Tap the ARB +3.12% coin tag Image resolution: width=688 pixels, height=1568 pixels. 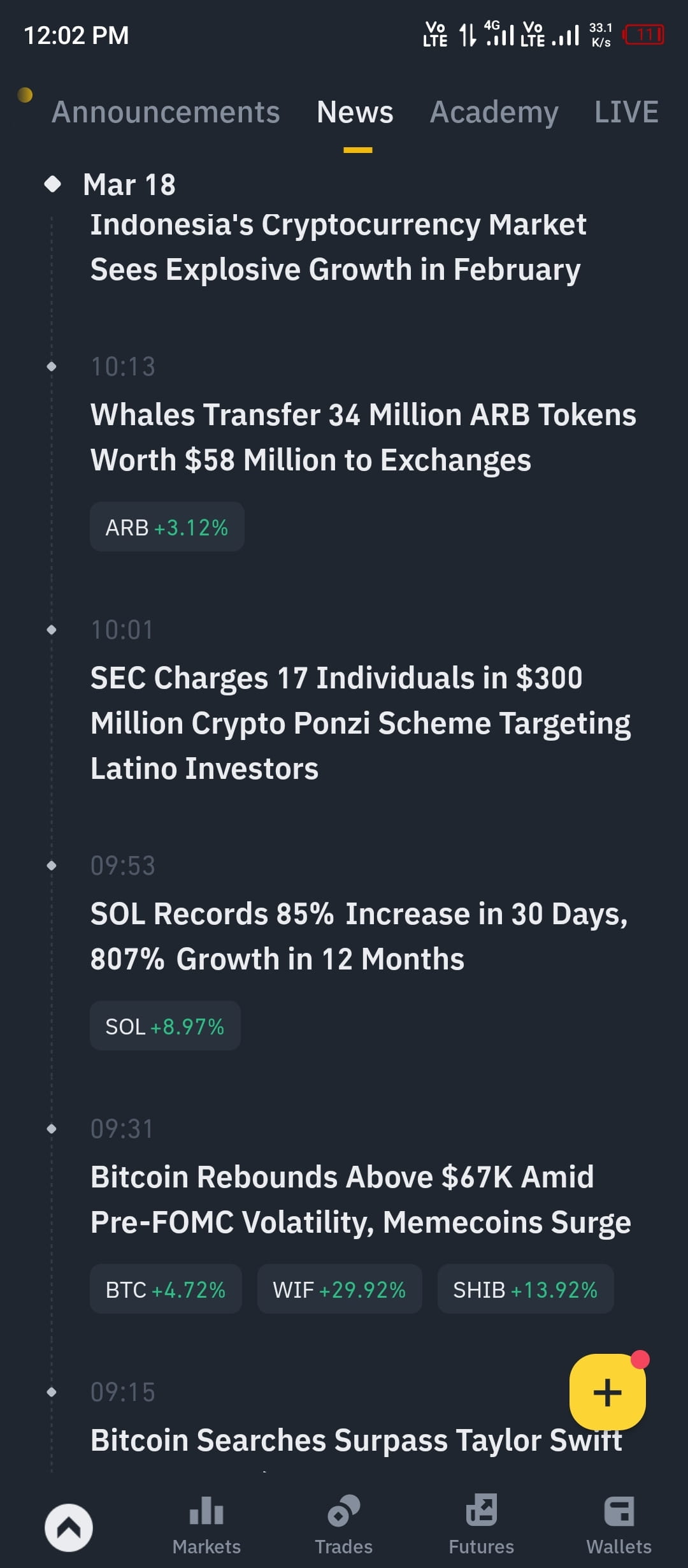[x=167, y=526]
